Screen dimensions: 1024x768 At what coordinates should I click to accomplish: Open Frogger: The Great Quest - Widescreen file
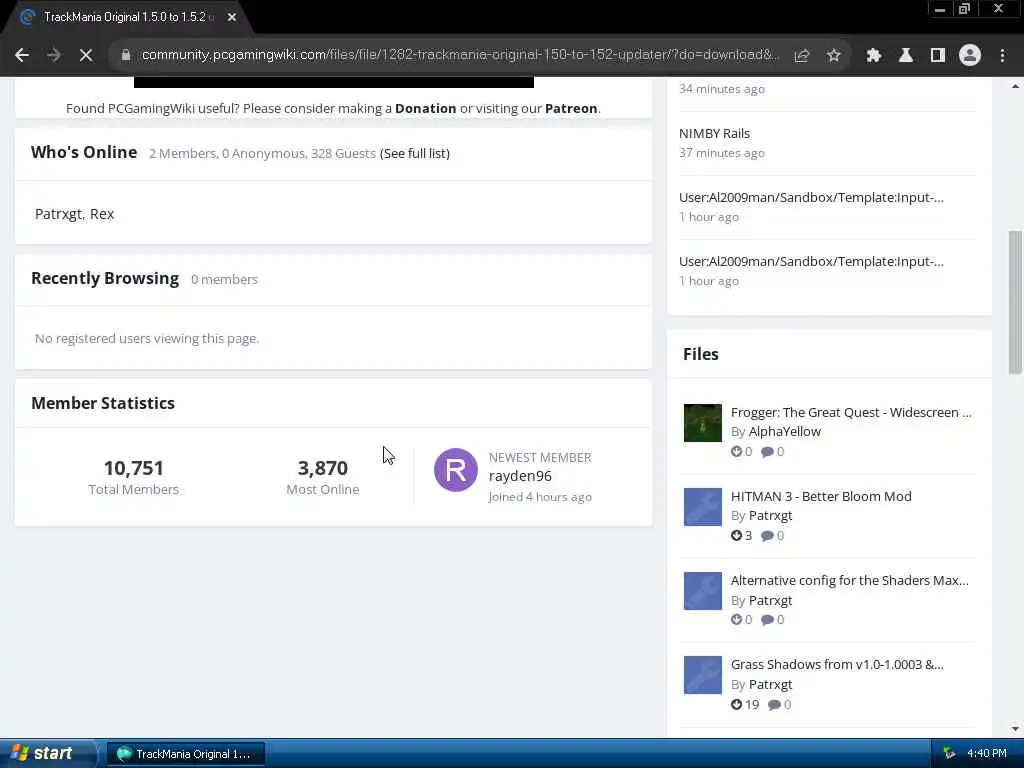[x=851, y=412]
